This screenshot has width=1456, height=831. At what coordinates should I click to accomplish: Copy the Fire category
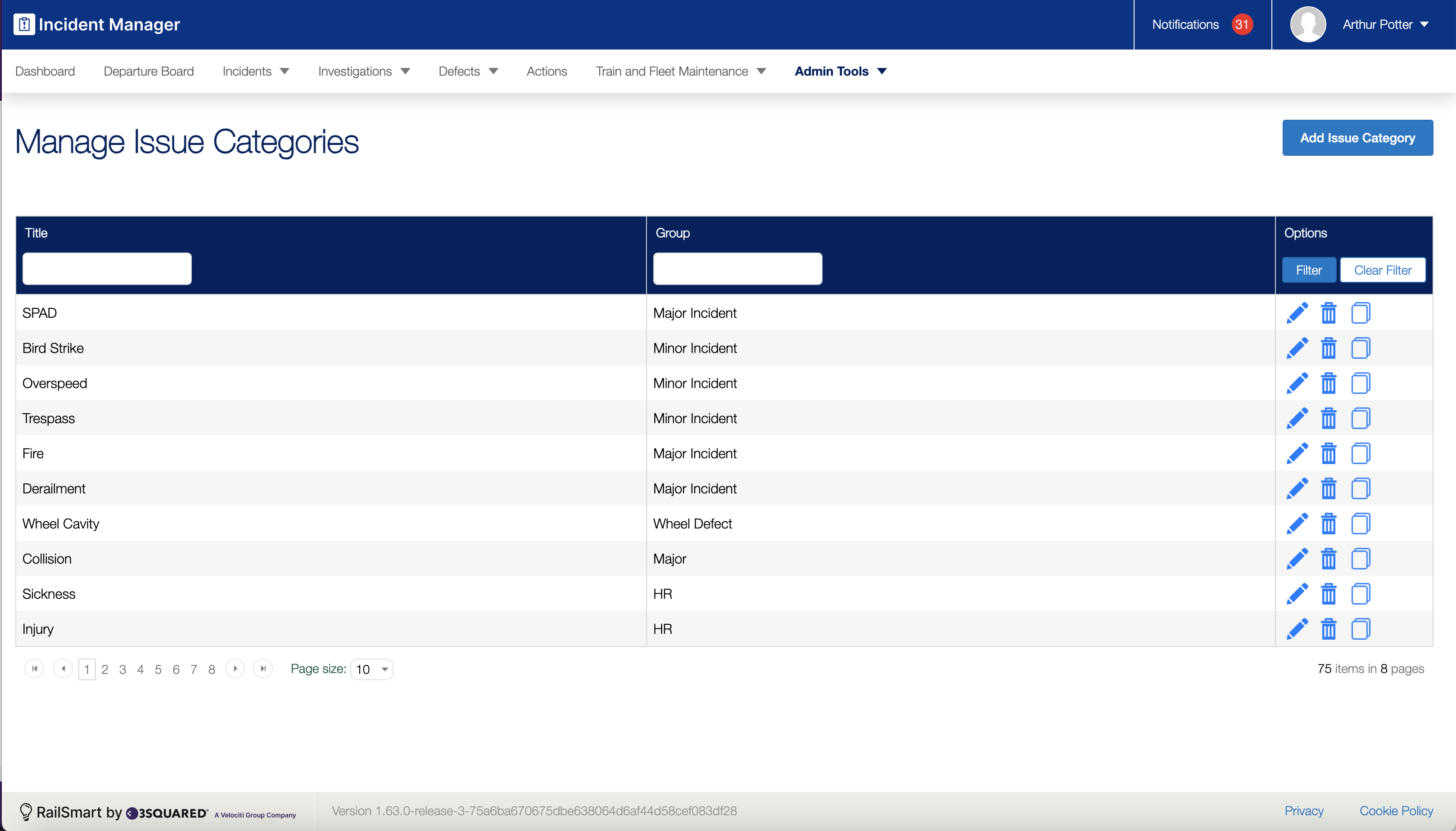[1360, 453]
